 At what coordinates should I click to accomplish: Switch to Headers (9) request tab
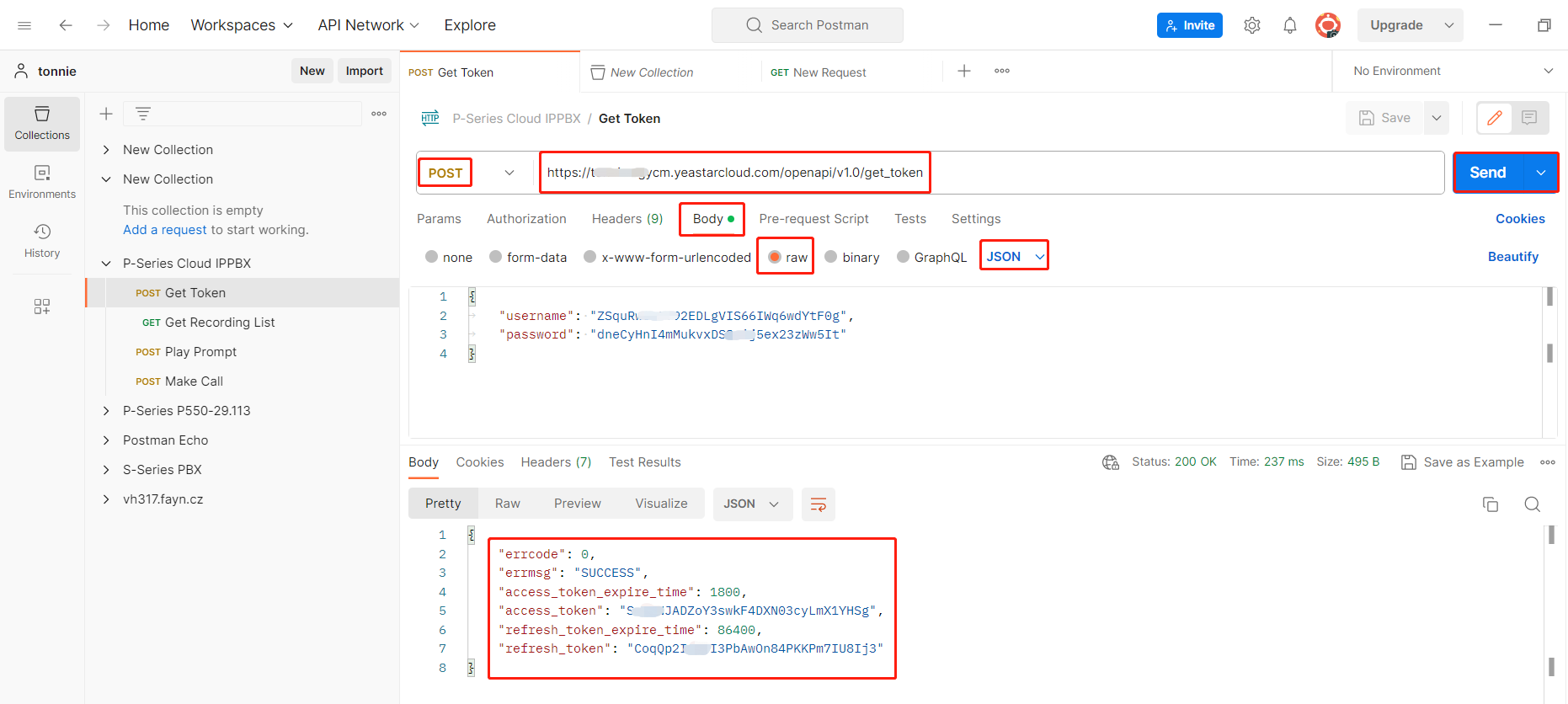(x=627, y=219)
